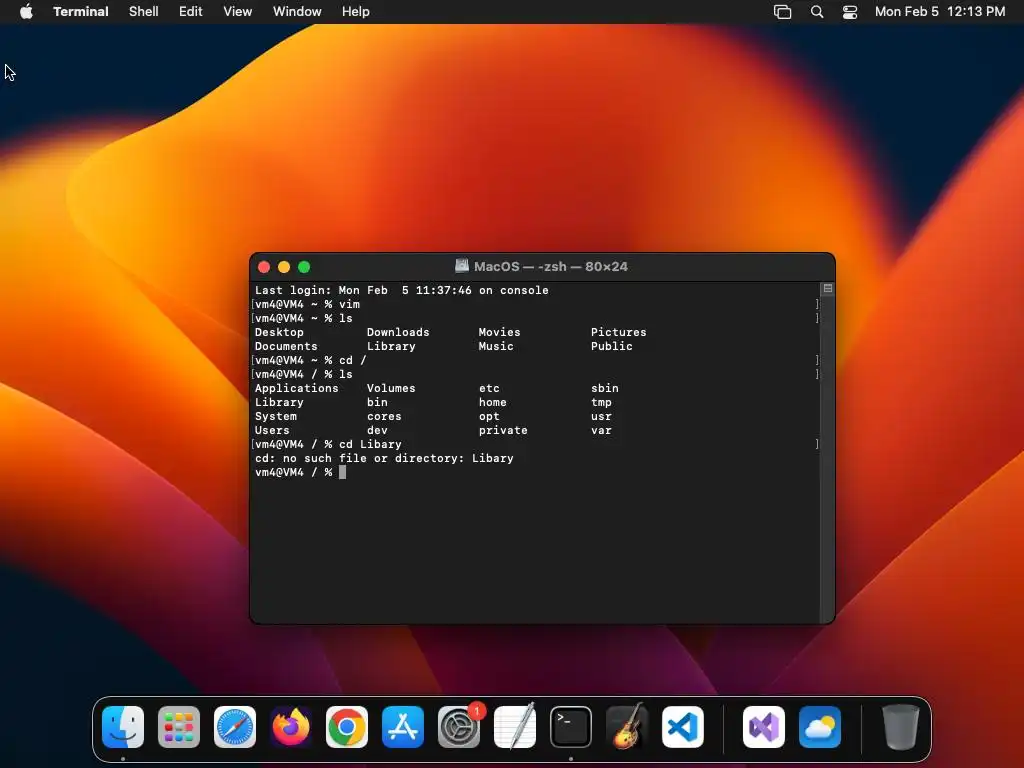Minimize Terminal with the yellow button
The width and height of the screenshot is (1024, 768).
tap(284, 266)
